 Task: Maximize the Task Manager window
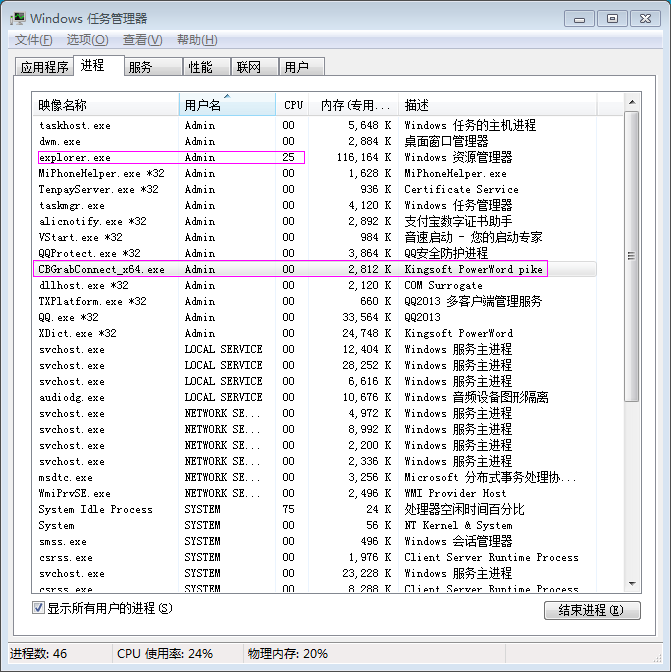tap(612, 17)
